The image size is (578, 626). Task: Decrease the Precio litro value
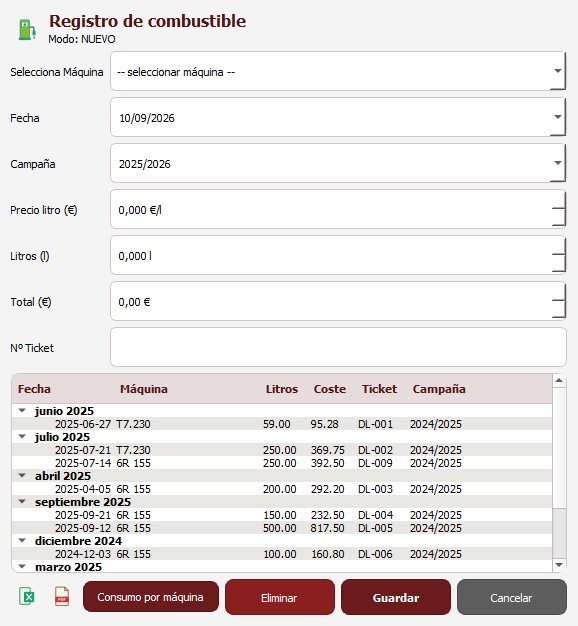(558, 218)
